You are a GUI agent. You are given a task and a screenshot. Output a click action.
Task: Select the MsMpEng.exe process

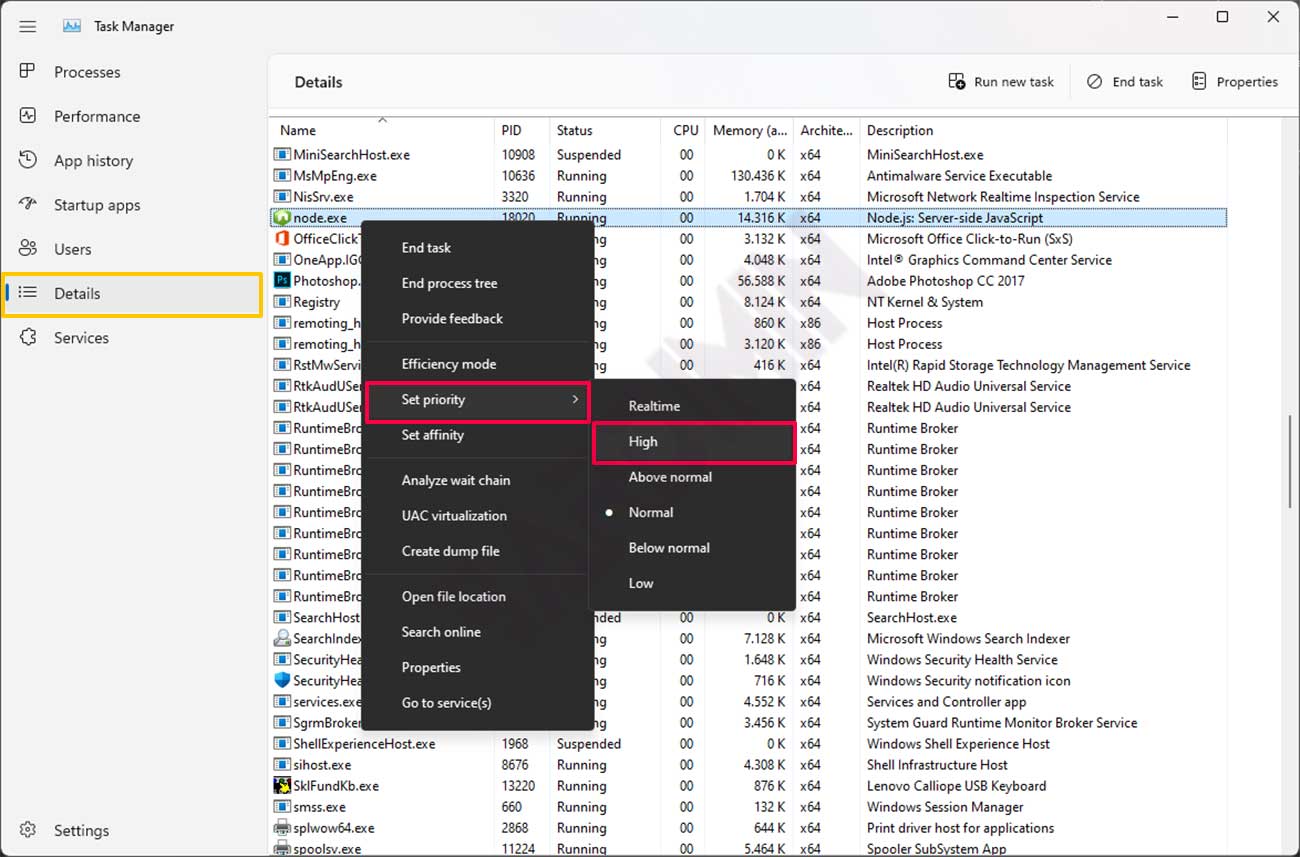click(x=748, y=176)
